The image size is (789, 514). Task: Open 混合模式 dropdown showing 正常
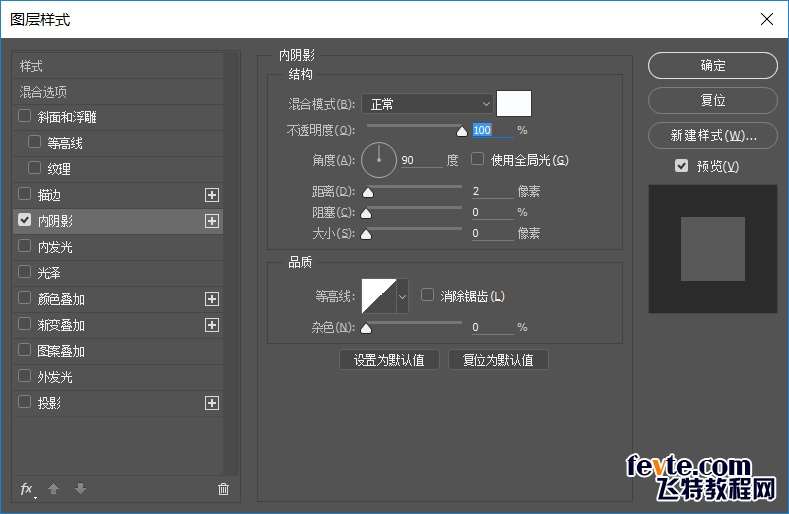[x=427, y=104]
